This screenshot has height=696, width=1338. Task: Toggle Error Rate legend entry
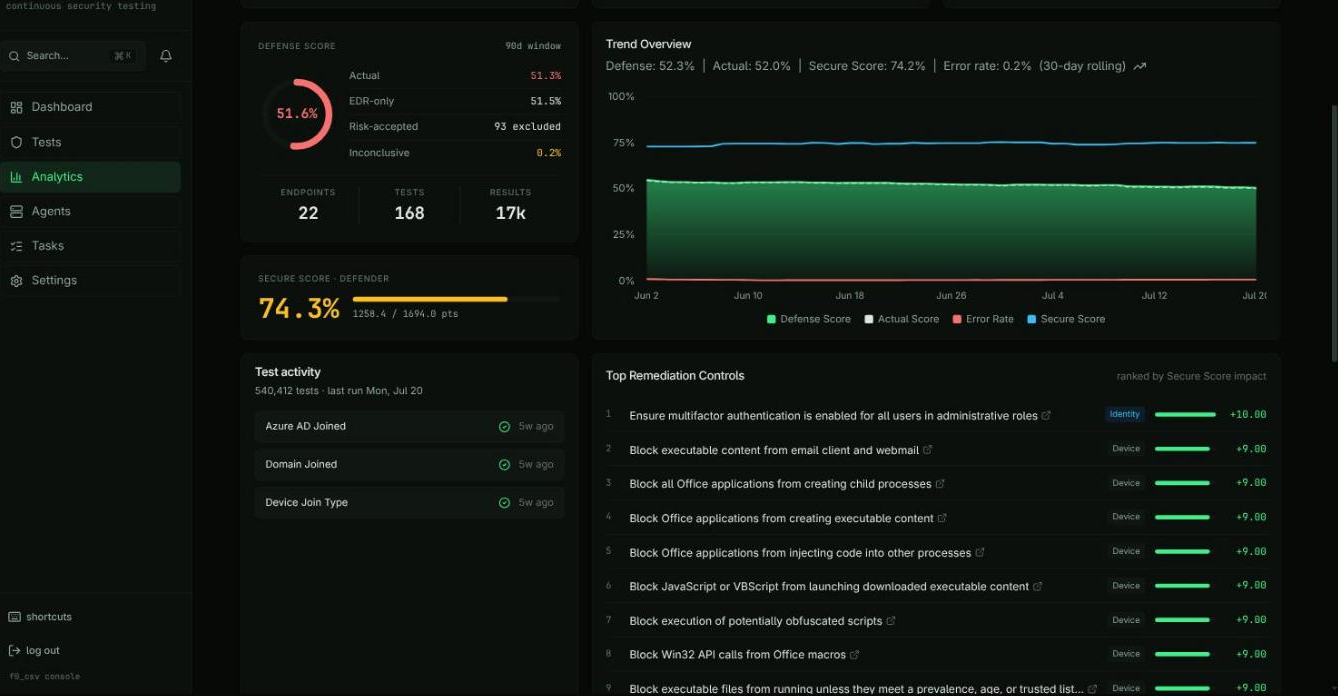983,319
